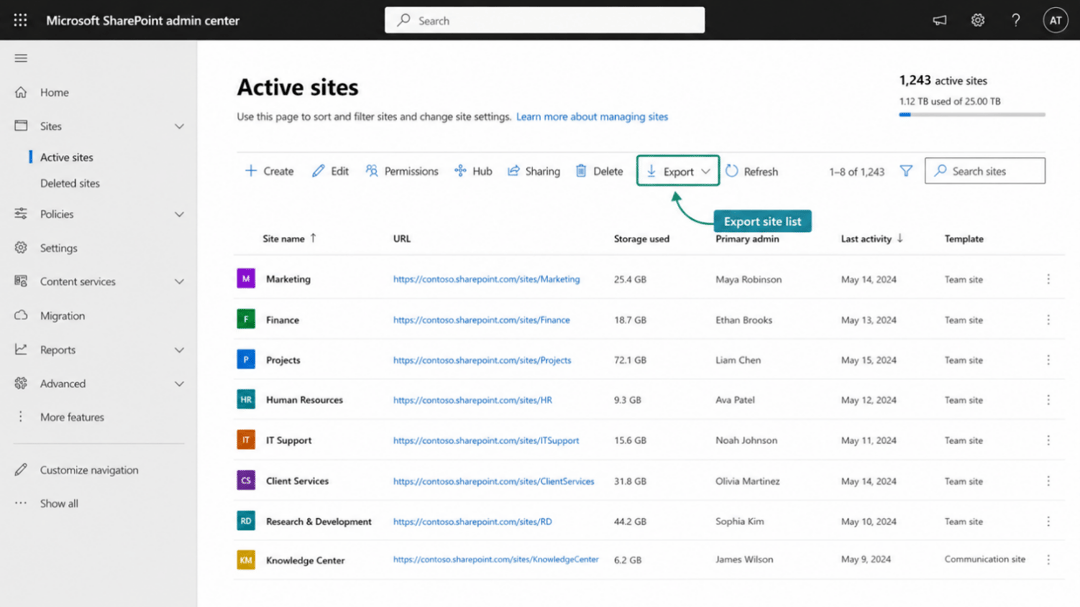1080x607 pixels.
Task: Click the Knowledge Center KM icon
Action: click(246, 559)
